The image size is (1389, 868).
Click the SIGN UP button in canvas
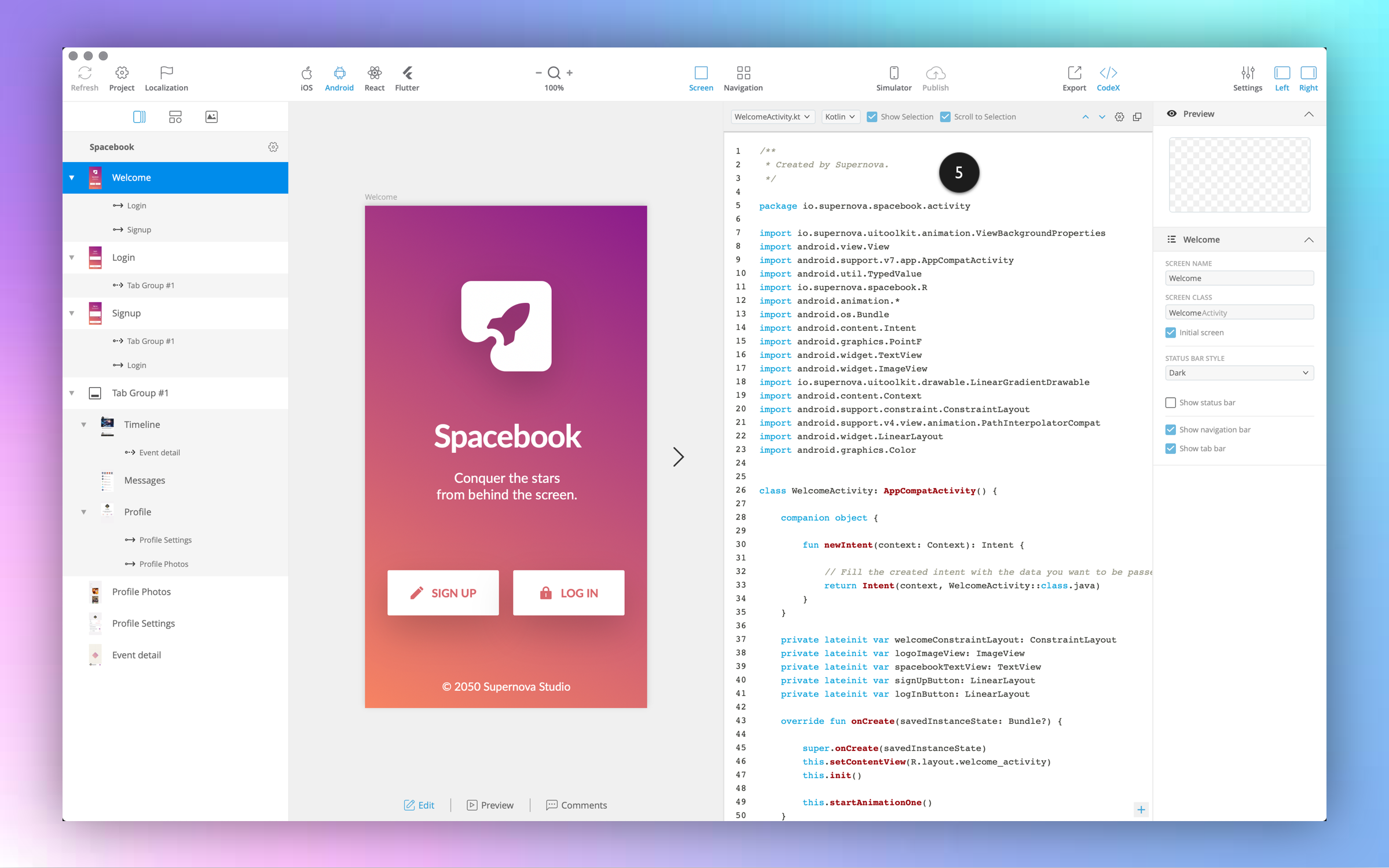443,593
